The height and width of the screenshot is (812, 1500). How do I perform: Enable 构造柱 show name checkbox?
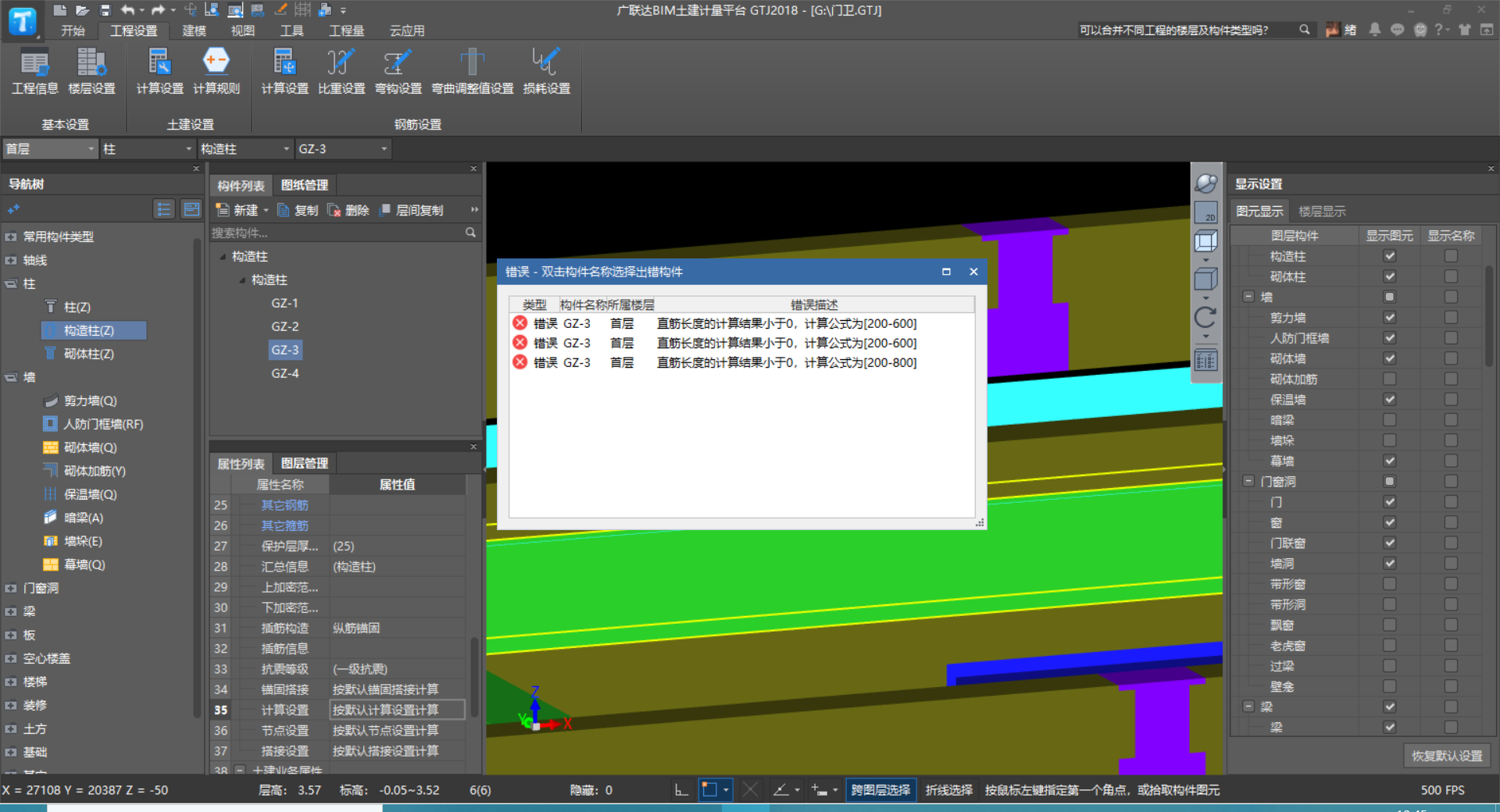coord(1451,256)
